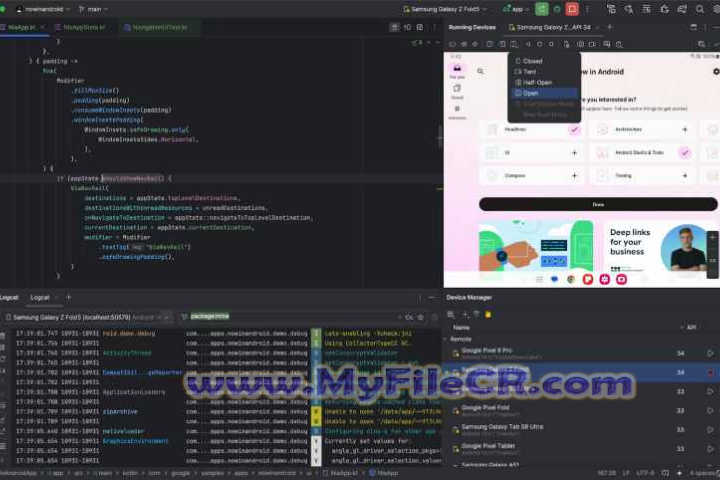Screen dimensions: 720x480
Task: Open the main branch dropdown
Action: point(93,9)
